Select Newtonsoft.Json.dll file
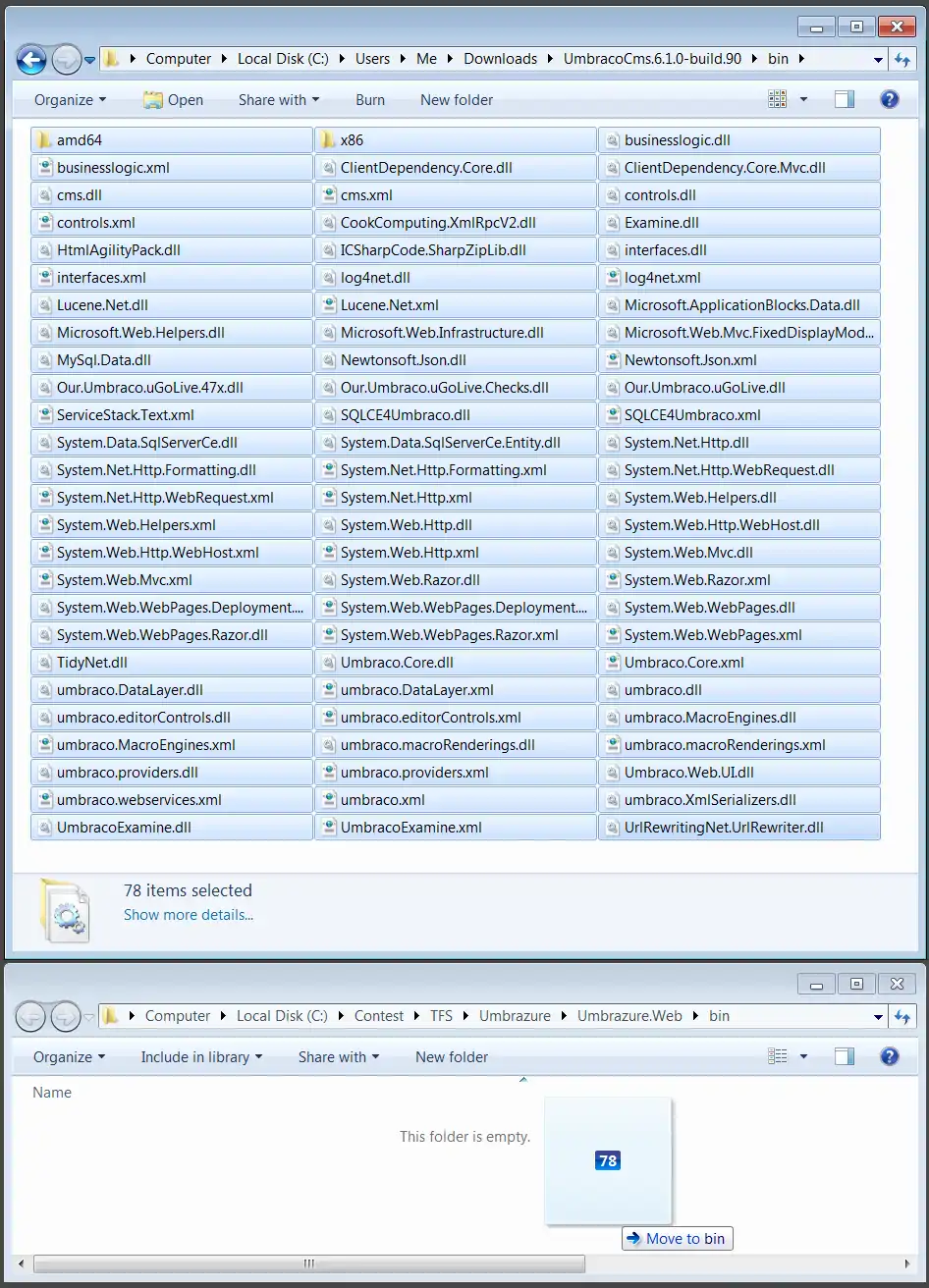This screenshot has height=1288, width=929. (455, 360)
